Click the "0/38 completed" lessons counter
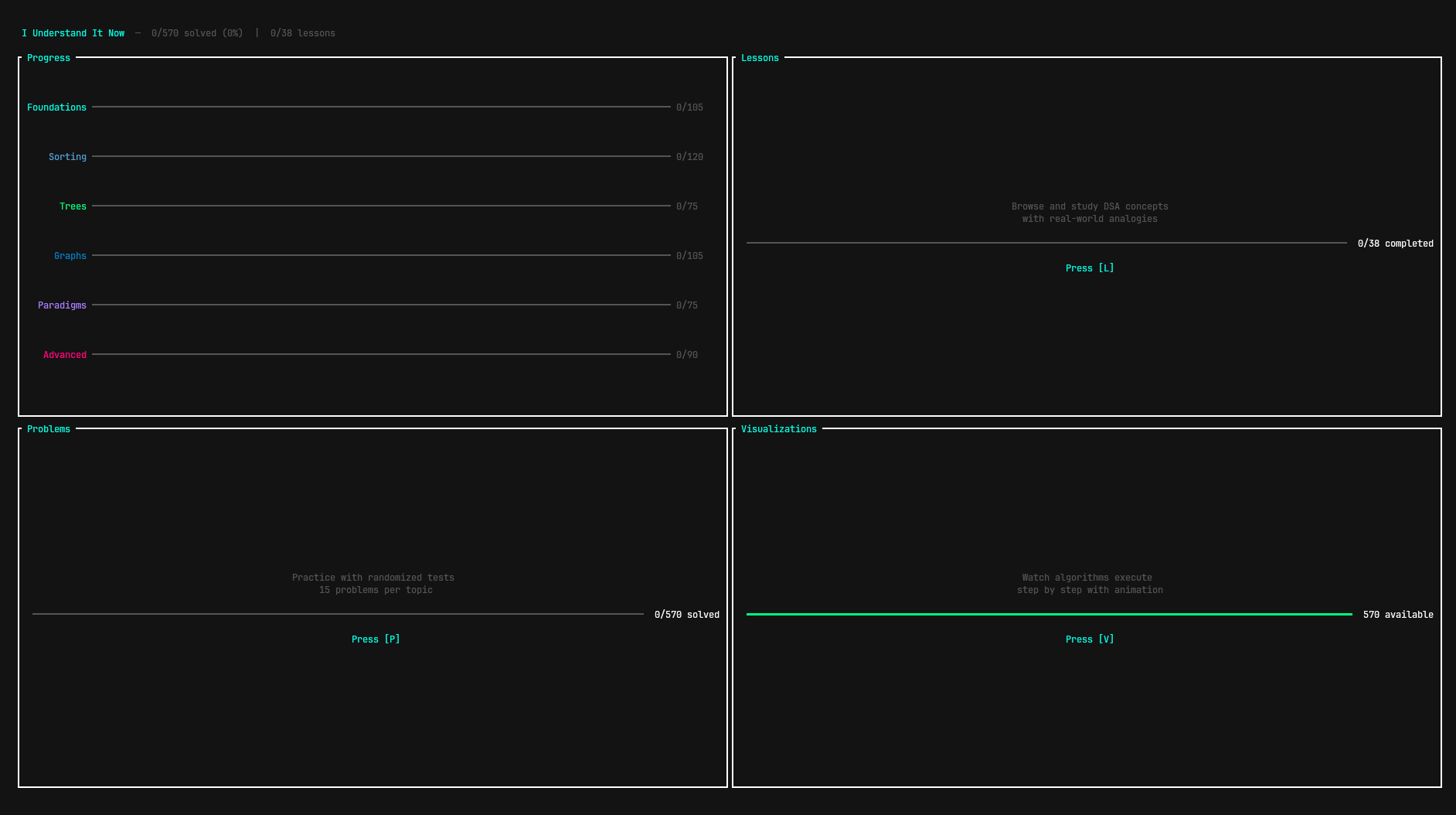The width and height of the screenshot is (1456, 815). 1395,244
